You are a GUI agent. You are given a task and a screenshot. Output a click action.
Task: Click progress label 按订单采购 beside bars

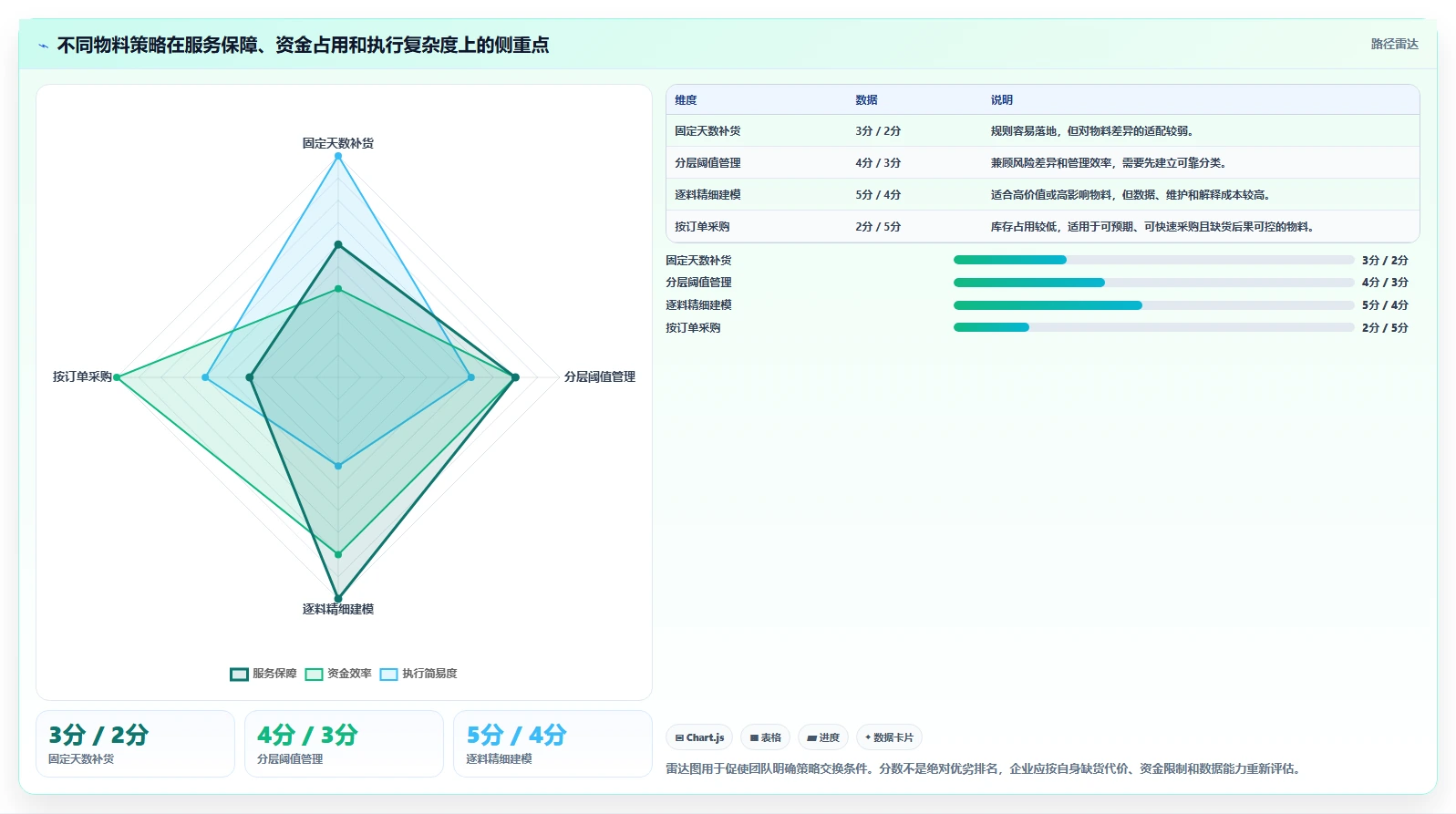693,328
